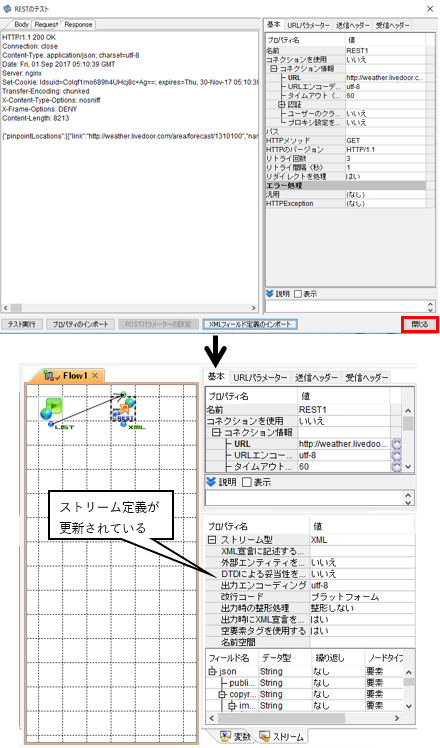Select the Start component icon in Flow1

51,408
